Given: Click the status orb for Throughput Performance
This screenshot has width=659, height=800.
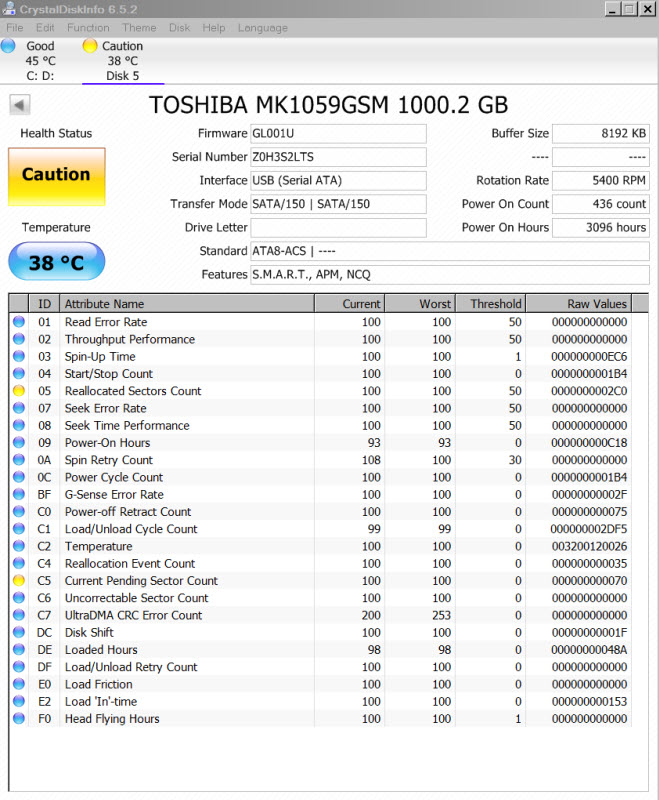Looking at the screenshot, I should pos(19,339).
